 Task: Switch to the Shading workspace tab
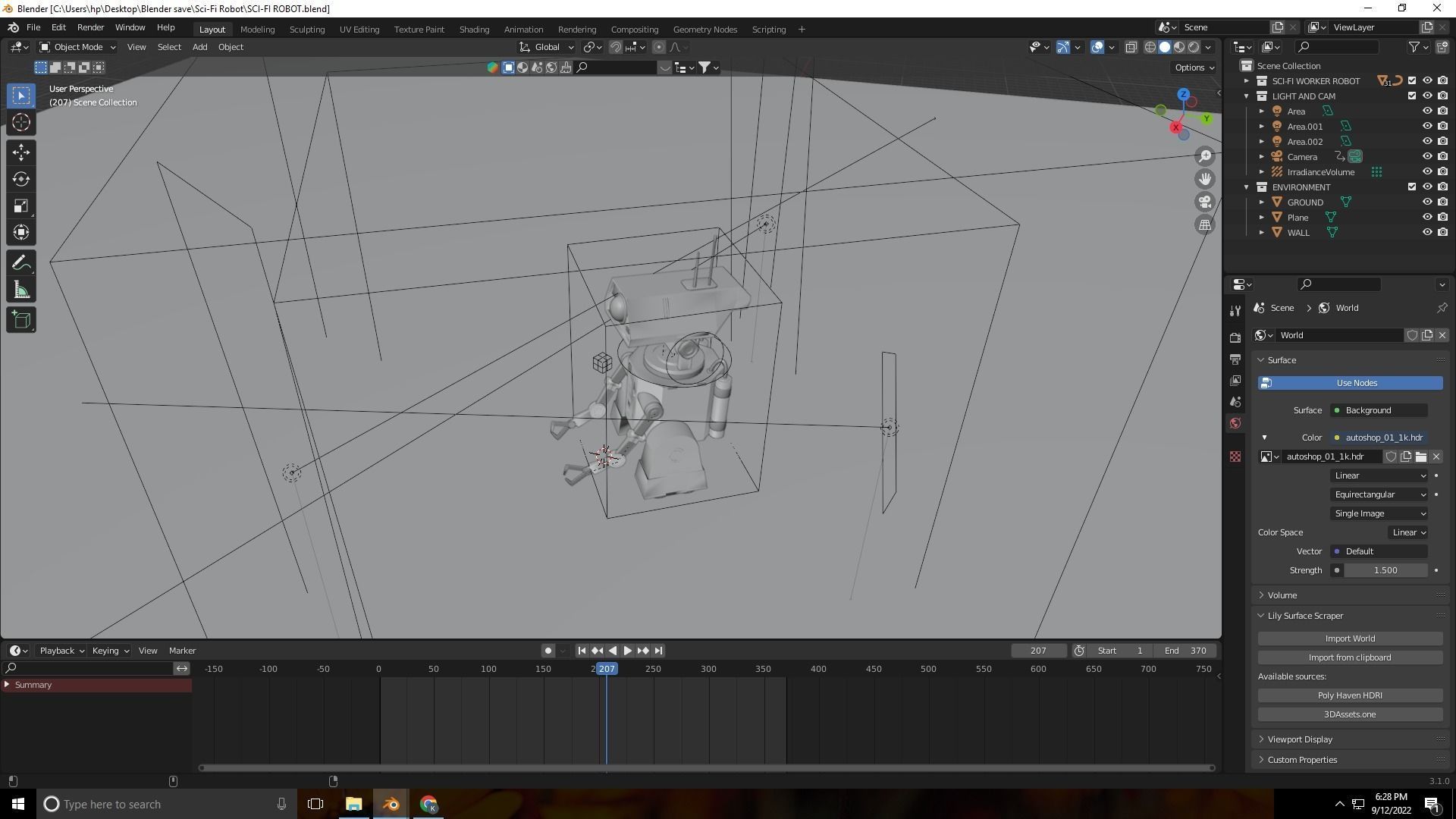coord(474,30)
